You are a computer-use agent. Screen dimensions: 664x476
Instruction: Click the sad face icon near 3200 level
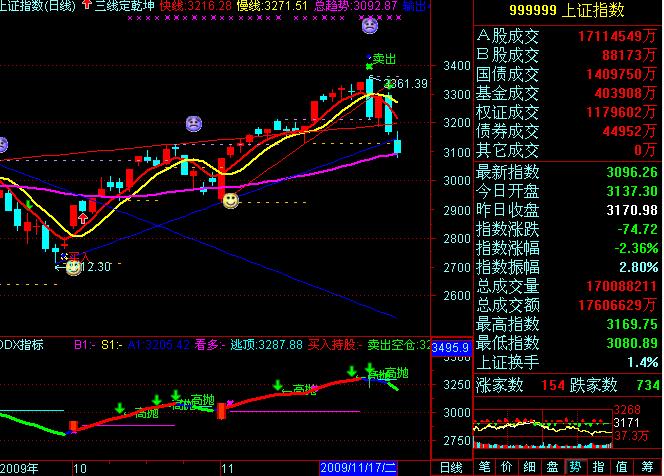click(x=194, y=124)
